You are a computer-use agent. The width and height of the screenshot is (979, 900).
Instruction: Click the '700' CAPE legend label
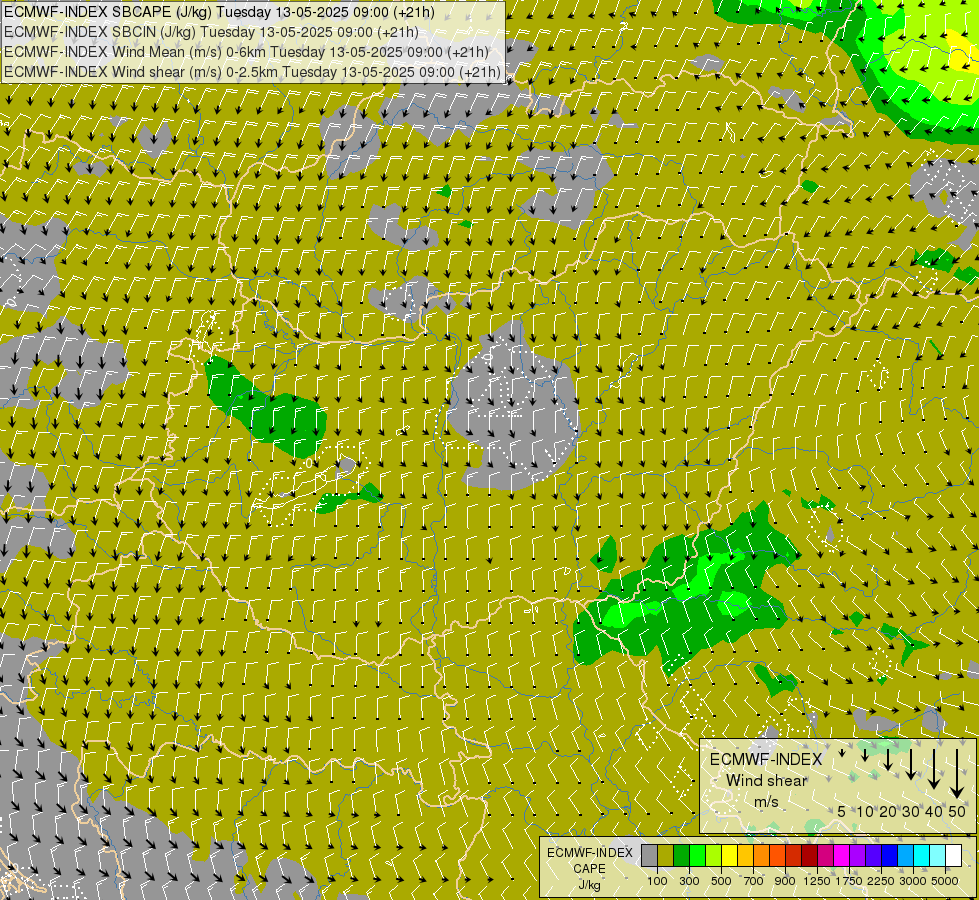(x=754, y=881)
